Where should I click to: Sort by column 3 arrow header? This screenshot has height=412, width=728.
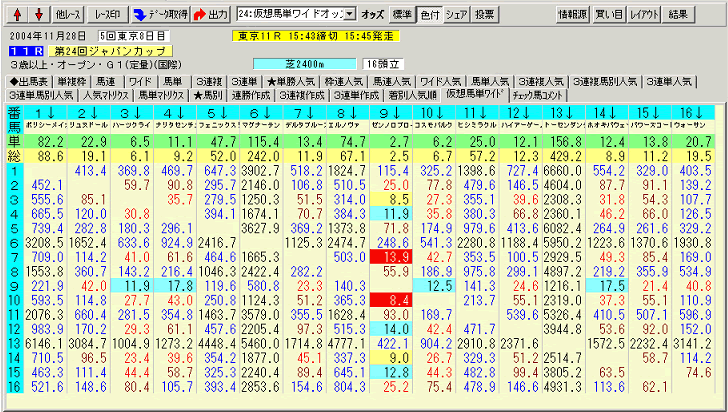click(x=132, y=112)
